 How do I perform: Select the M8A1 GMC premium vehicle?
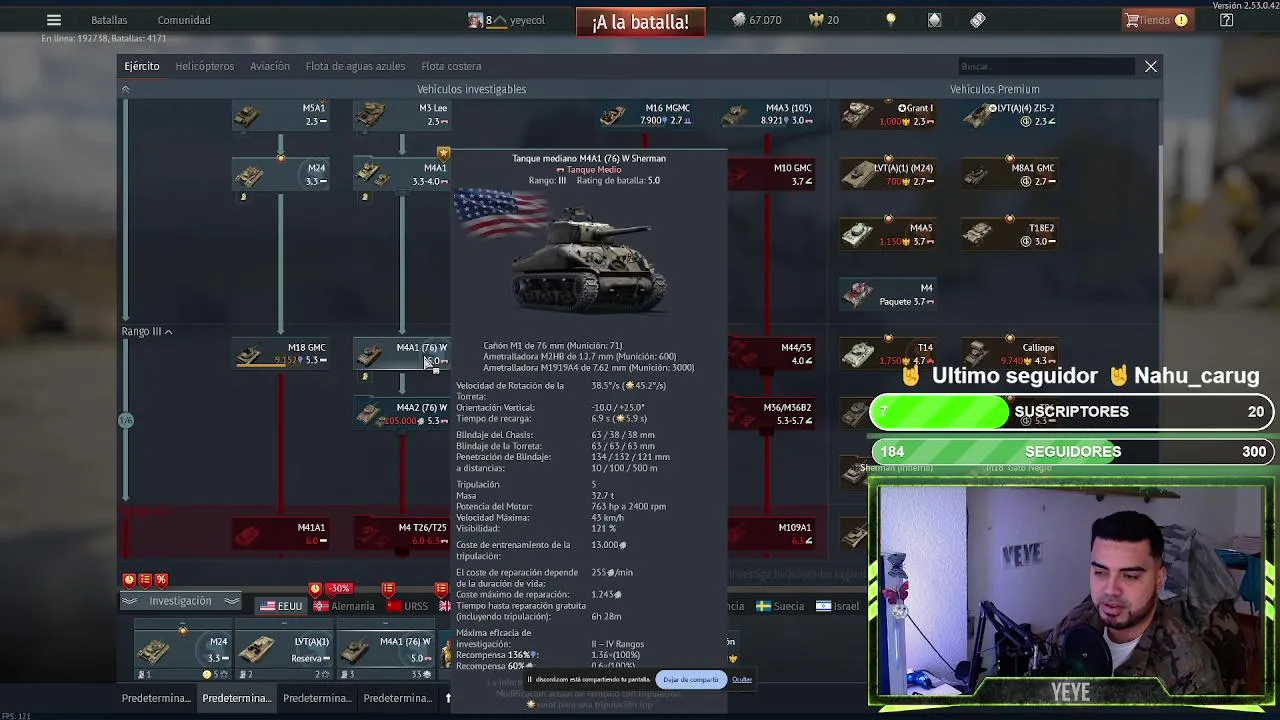pyautogui.click(x=1010, y=175)
